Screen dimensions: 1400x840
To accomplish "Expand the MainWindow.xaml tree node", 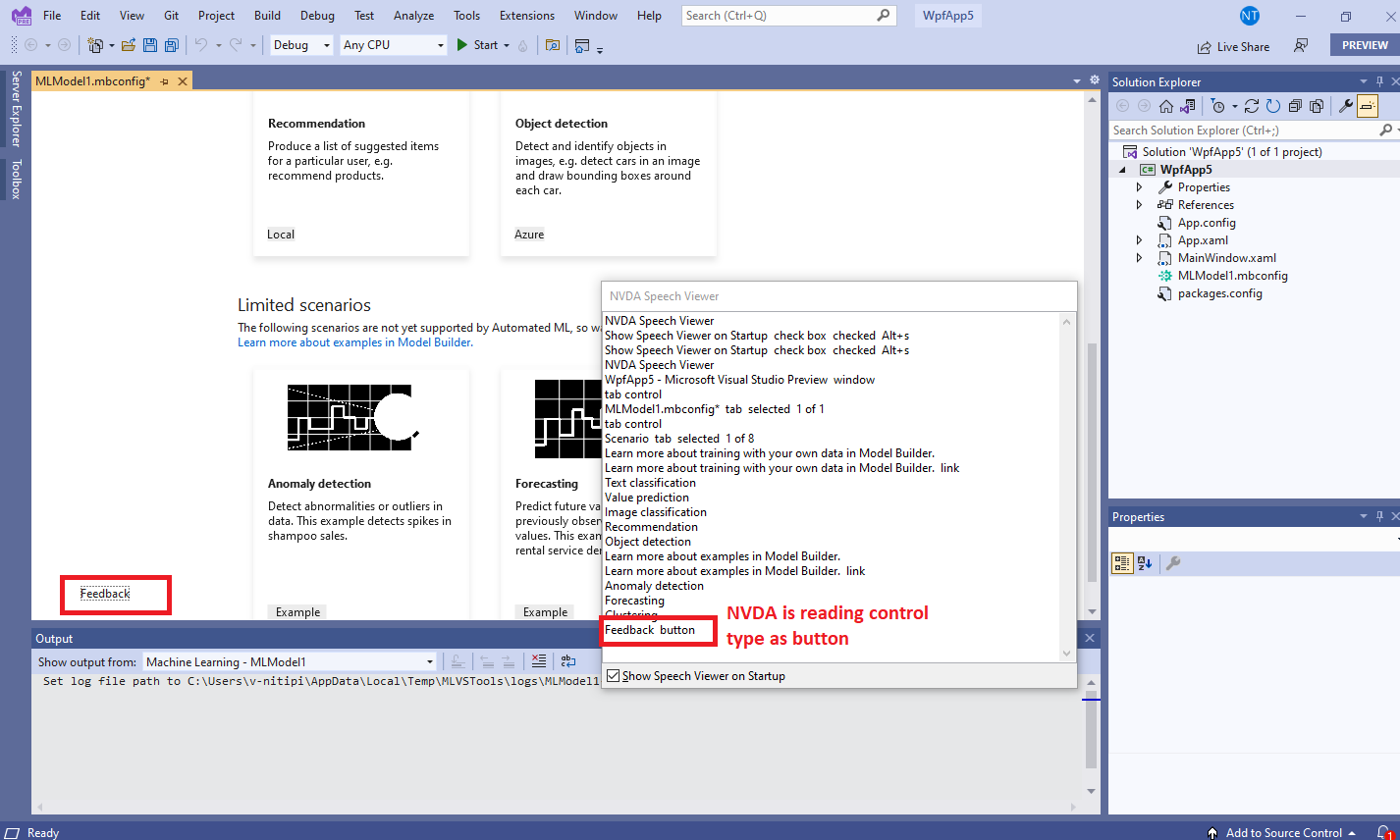I will pos(1139,257).
